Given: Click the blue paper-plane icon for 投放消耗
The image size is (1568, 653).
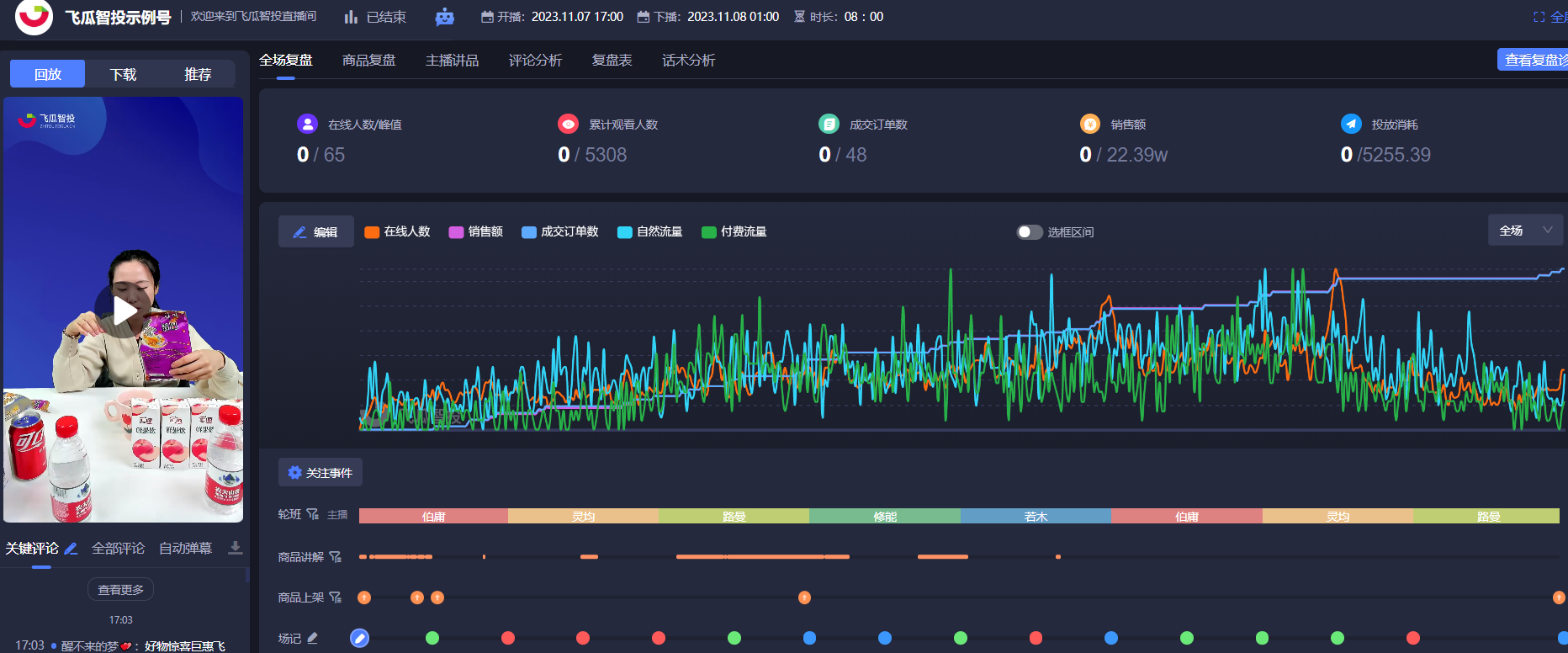Looking at the screenshot, I should (x=1351, y=124).
